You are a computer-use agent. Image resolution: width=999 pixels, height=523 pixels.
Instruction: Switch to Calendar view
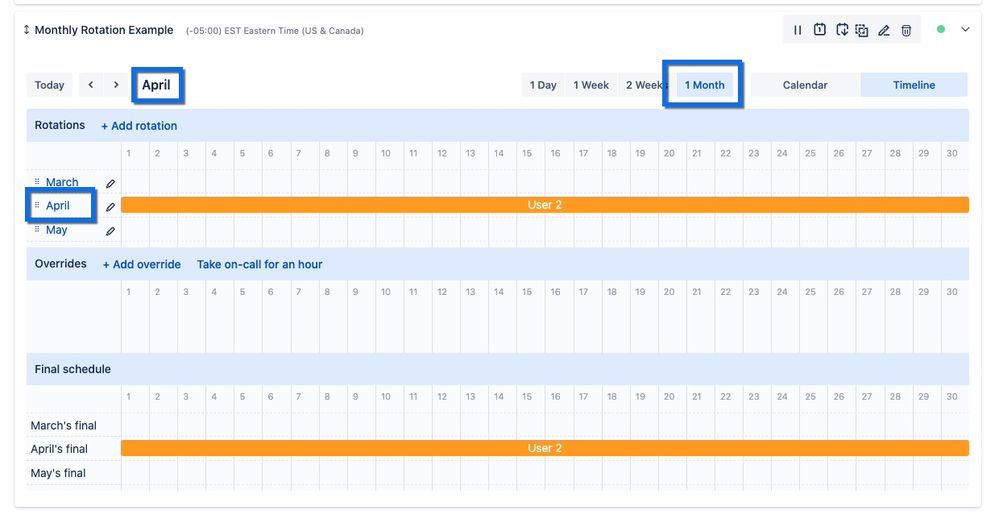(805, 85)
